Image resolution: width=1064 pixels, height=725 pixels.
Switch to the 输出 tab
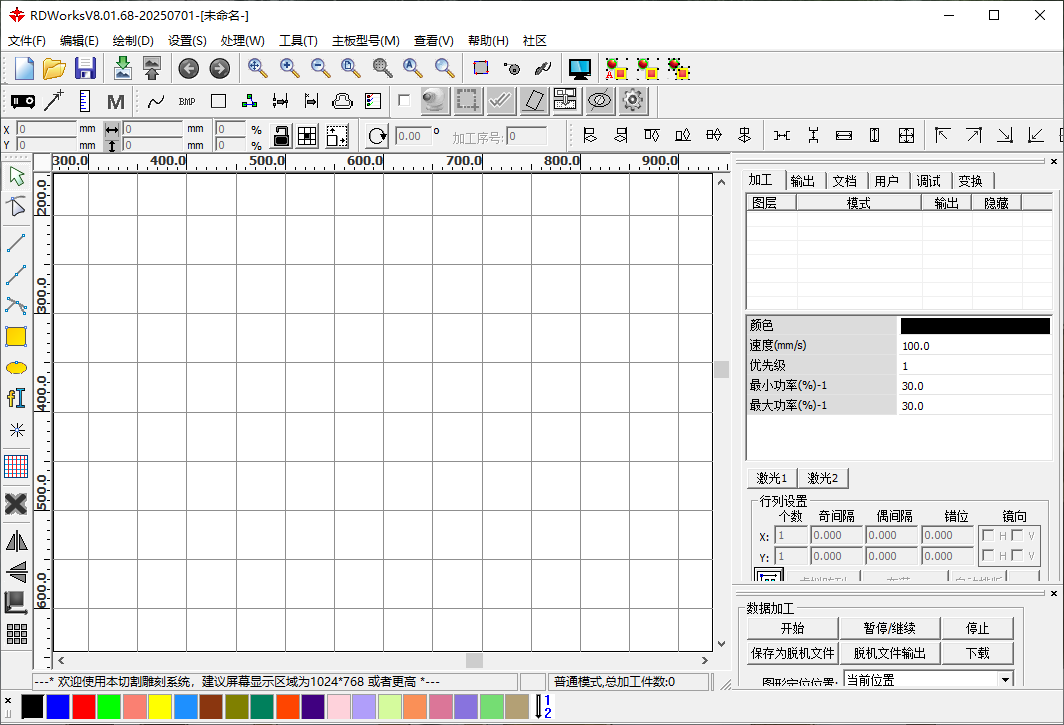coord(802,181)
